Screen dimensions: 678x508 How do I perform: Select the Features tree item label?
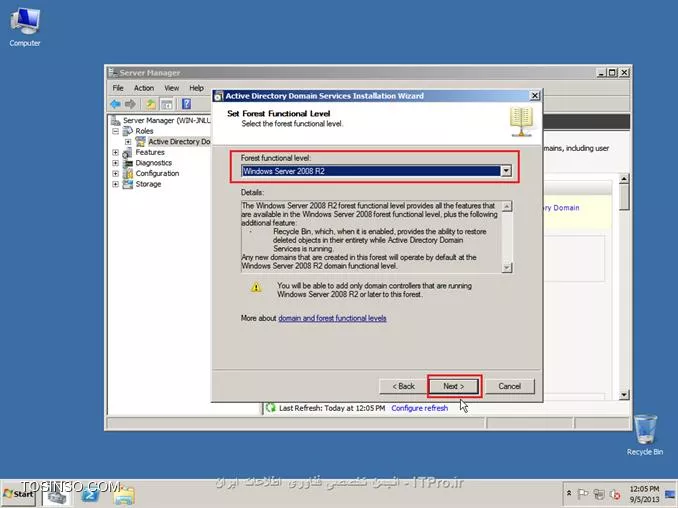[x=150, y=152]
